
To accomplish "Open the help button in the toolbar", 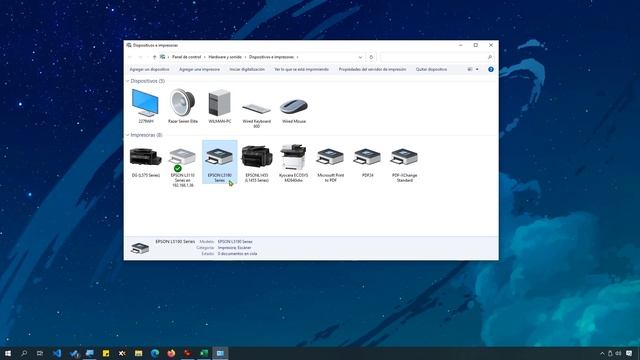I will pyautogui.click(x=491, y=69).
